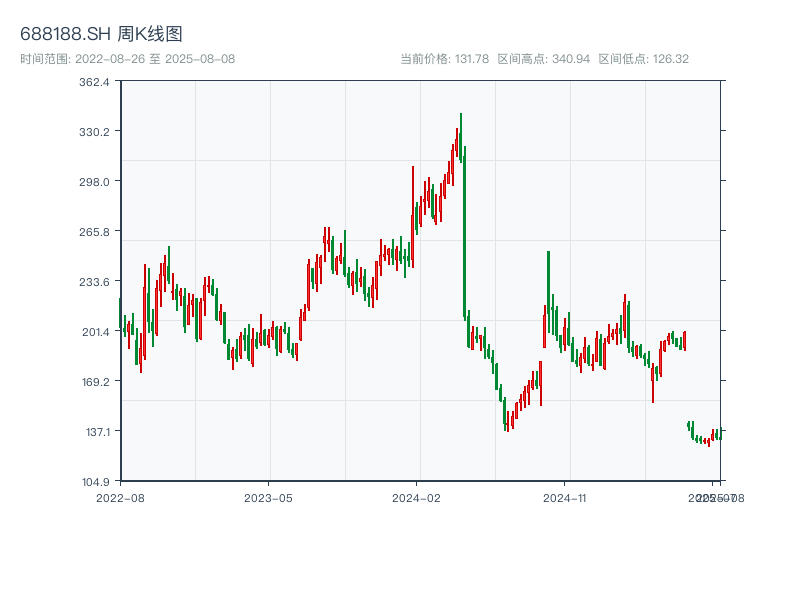
Task: Select the 2024-11 date tick label
Action: (566, 497)
